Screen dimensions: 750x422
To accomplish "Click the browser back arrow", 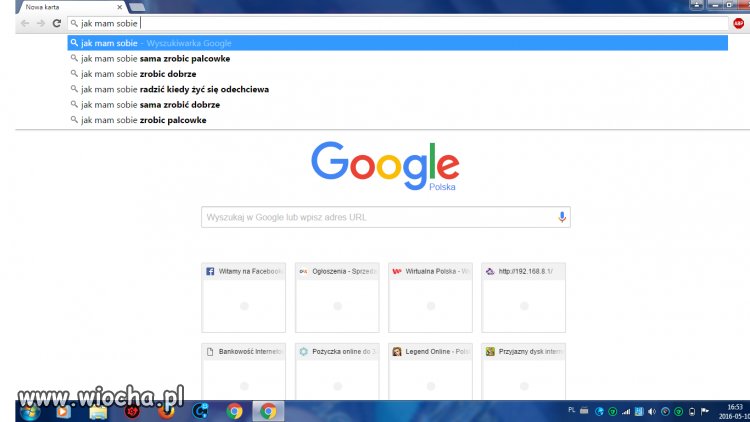I will click(25, 23).
